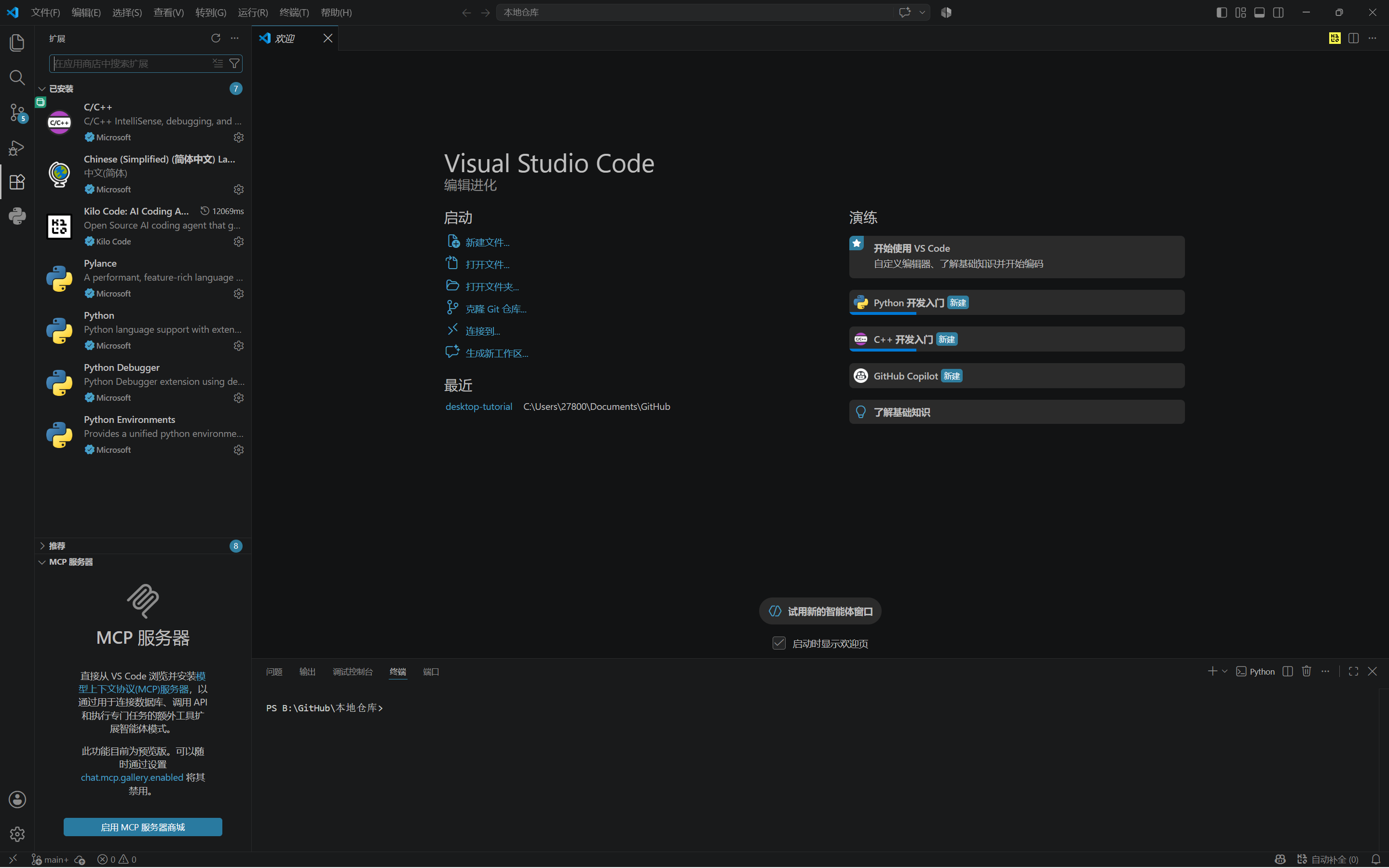Open the chat.mcp.gallery.enabled setting link
Viewport: 1389px width, 868px height.
132,777
